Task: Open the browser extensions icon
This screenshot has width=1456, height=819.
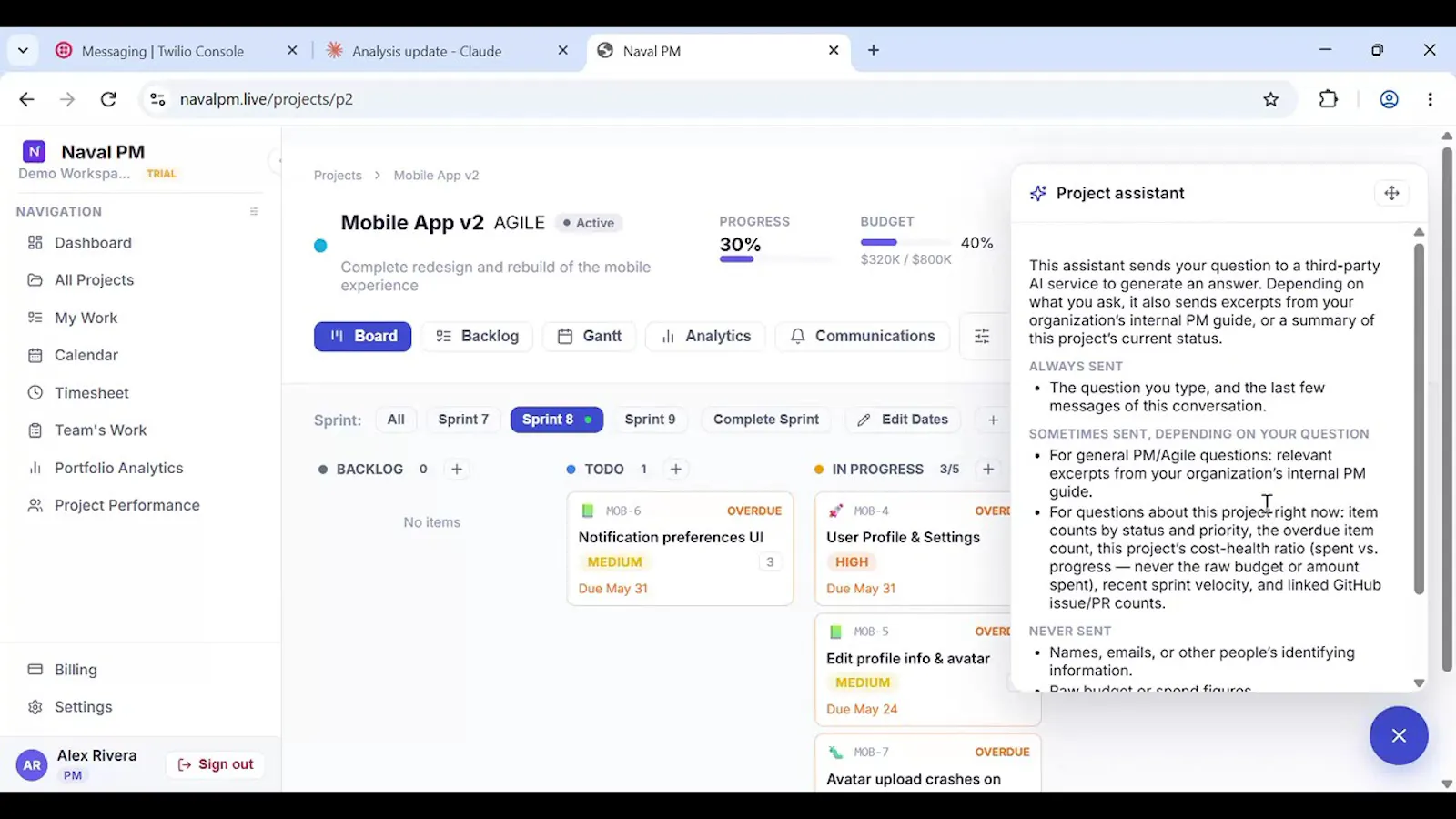Action: coord(1329,99)
